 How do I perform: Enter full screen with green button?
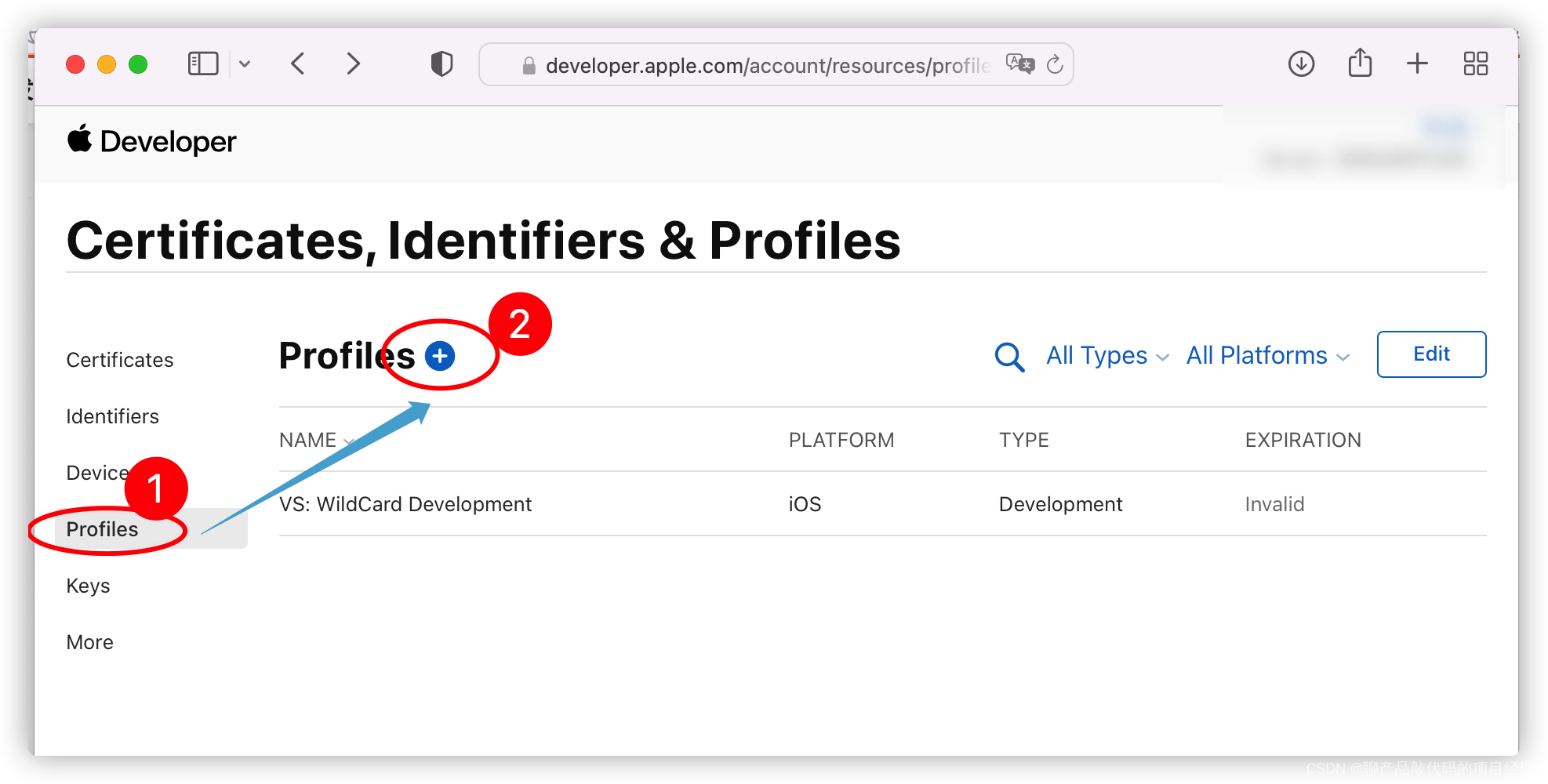tap(138, 64)
